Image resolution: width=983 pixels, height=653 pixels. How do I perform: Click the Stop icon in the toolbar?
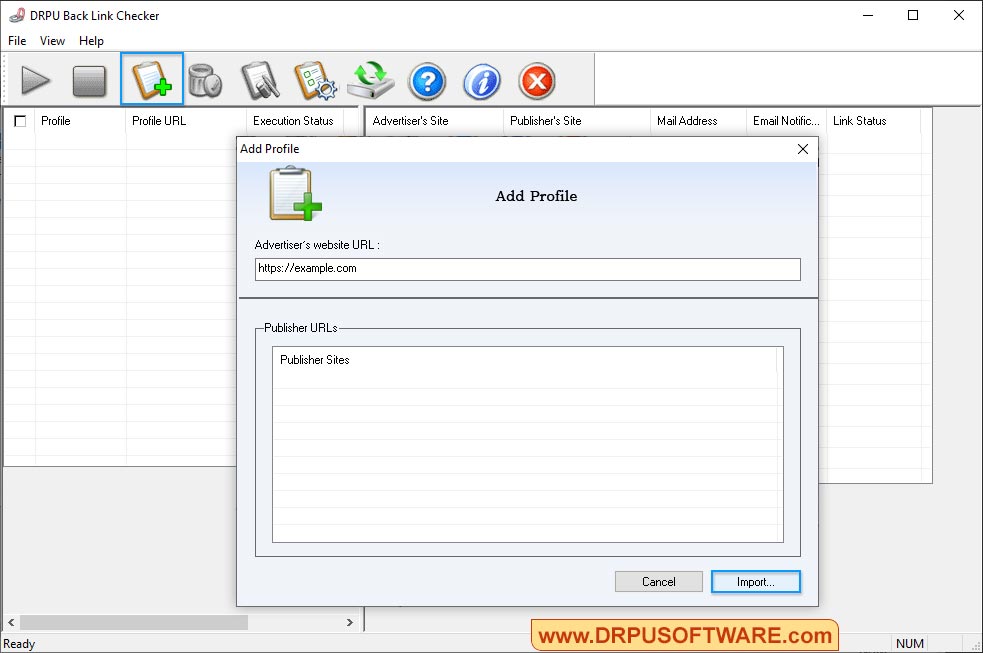point(91,81)
